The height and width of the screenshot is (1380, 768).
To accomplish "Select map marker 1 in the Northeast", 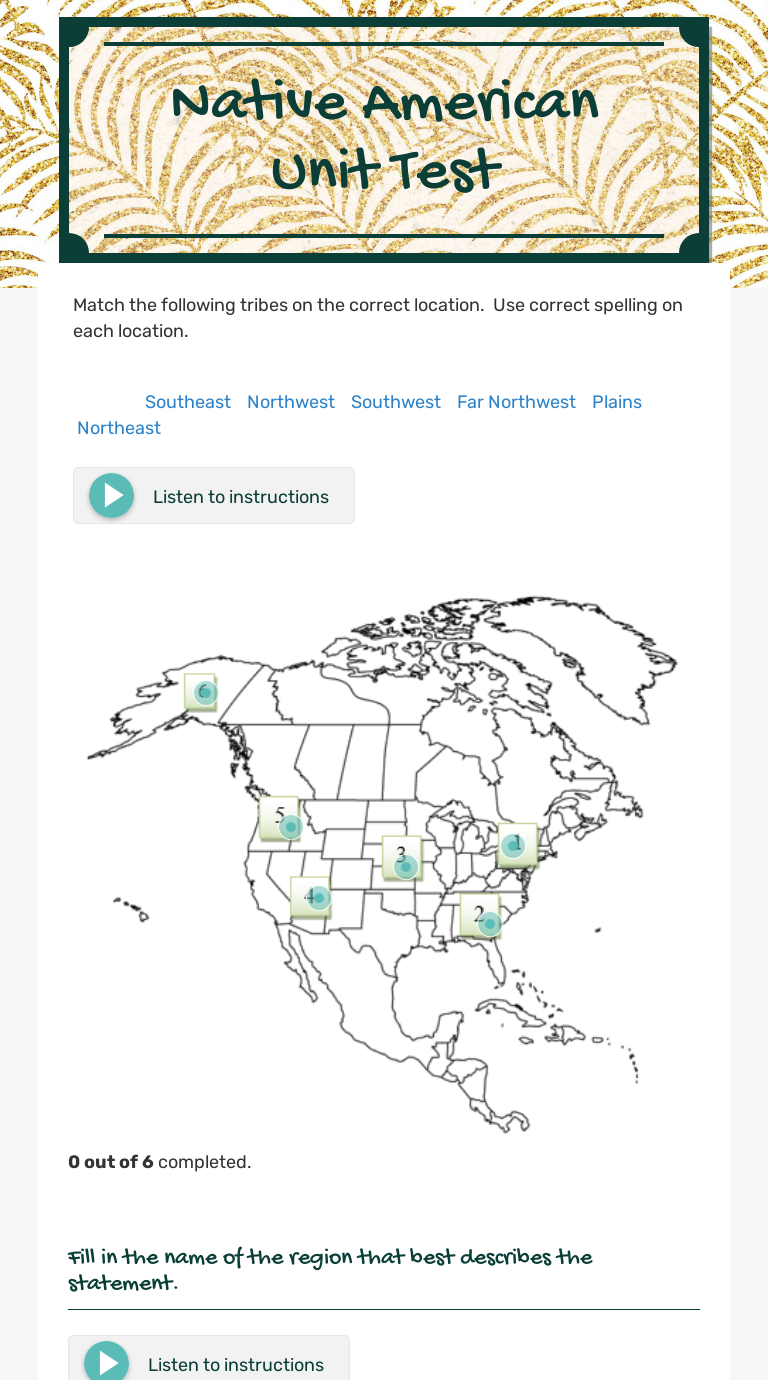I will coord(512,846).
